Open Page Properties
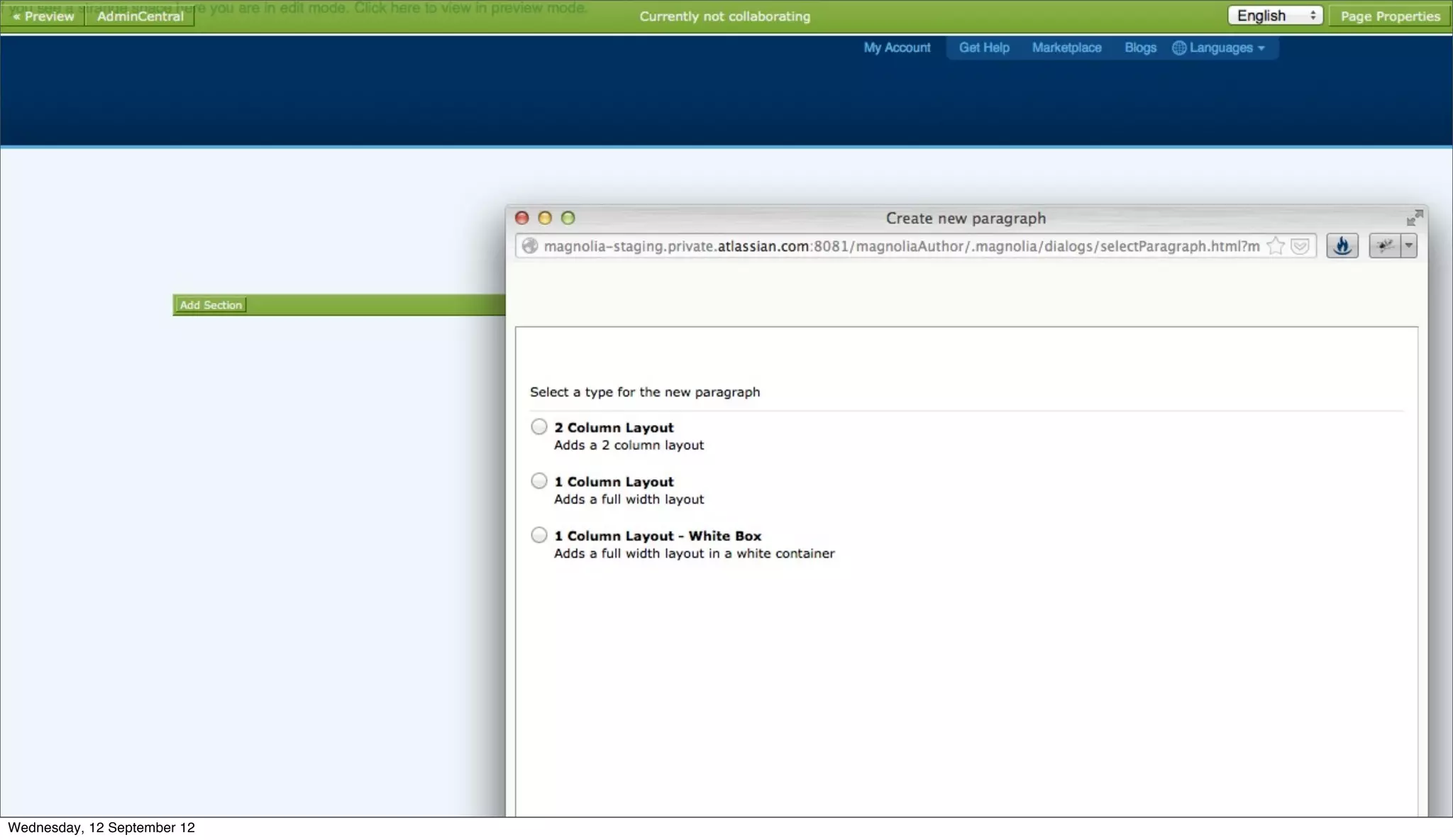The height and width of the screenshot is (840, 1453). (x=1390, y=16)
